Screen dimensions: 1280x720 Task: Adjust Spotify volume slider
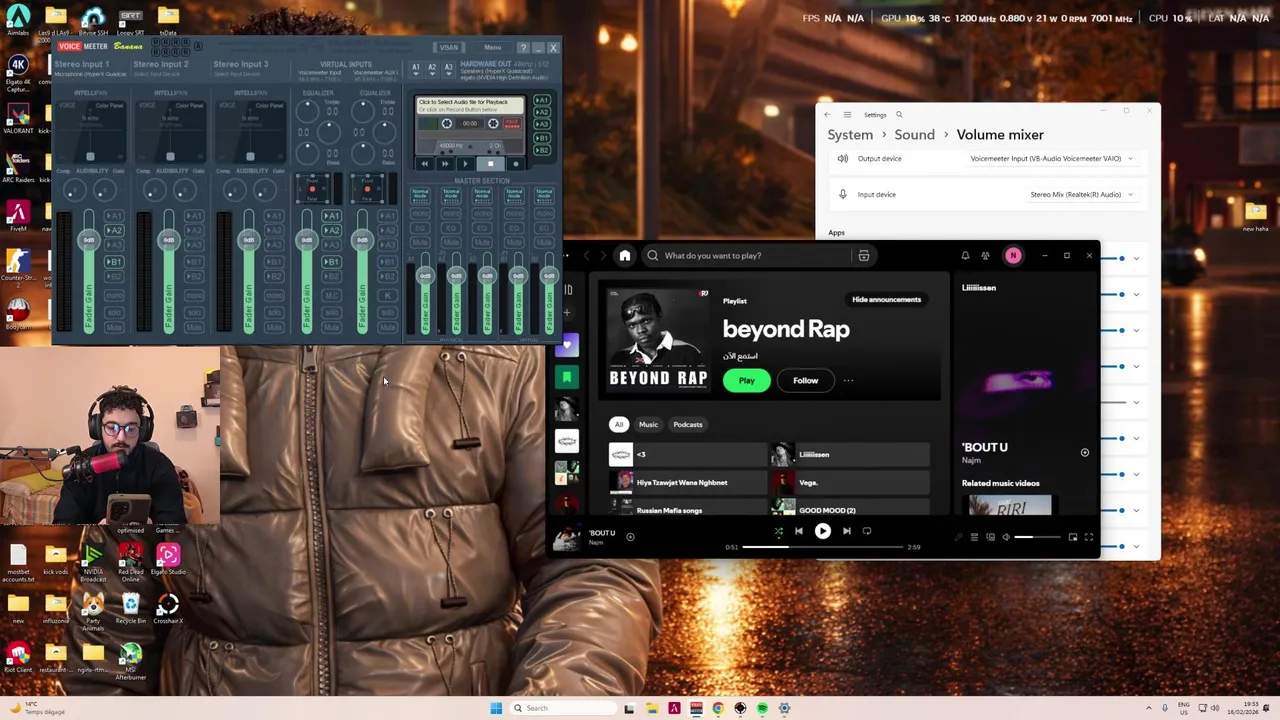coord(1037,537)
